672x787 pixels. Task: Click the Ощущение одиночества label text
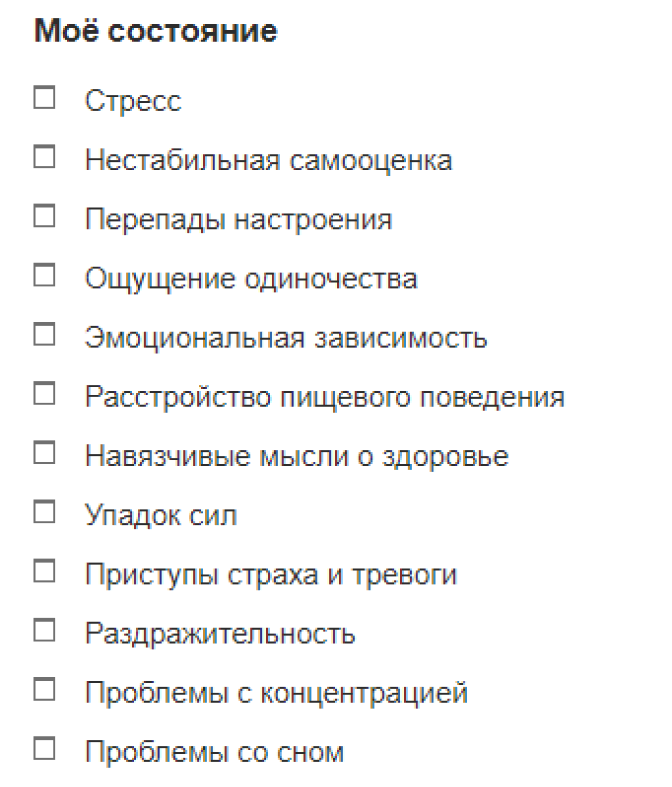click(x=251, y=279)
